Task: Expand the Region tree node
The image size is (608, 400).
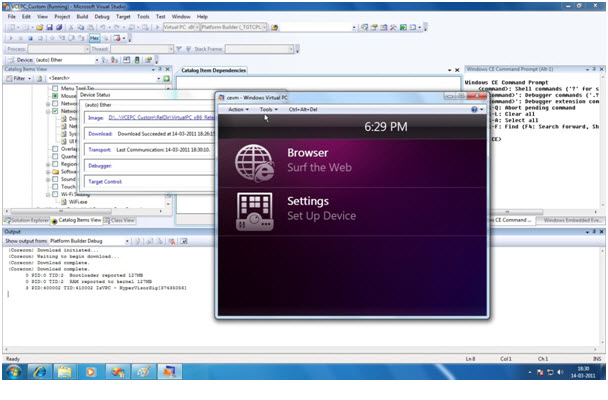Action: click(x=48, y=164)
